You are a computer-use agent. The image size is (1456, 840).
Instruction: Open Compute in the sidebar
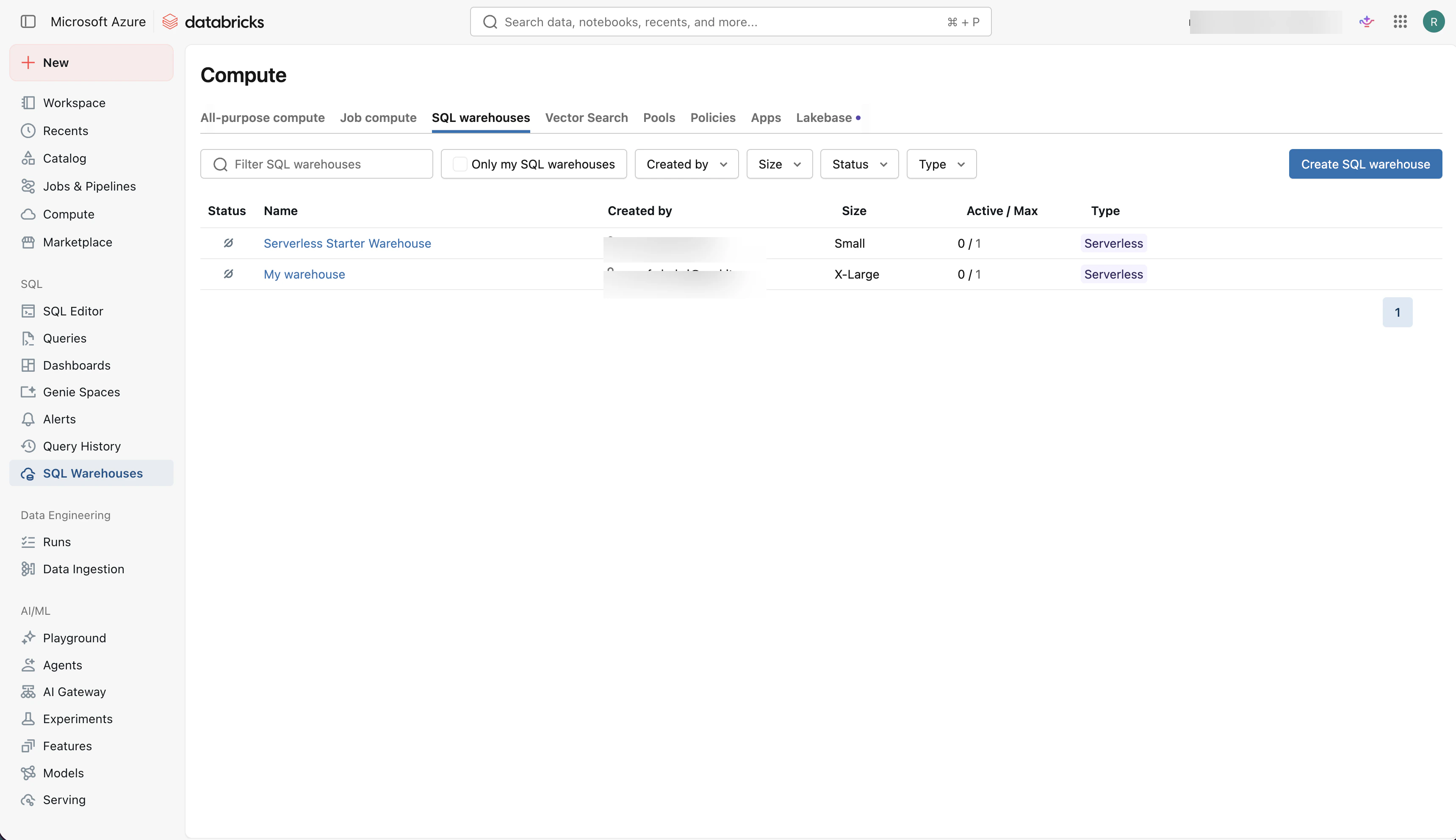point(91,214)
